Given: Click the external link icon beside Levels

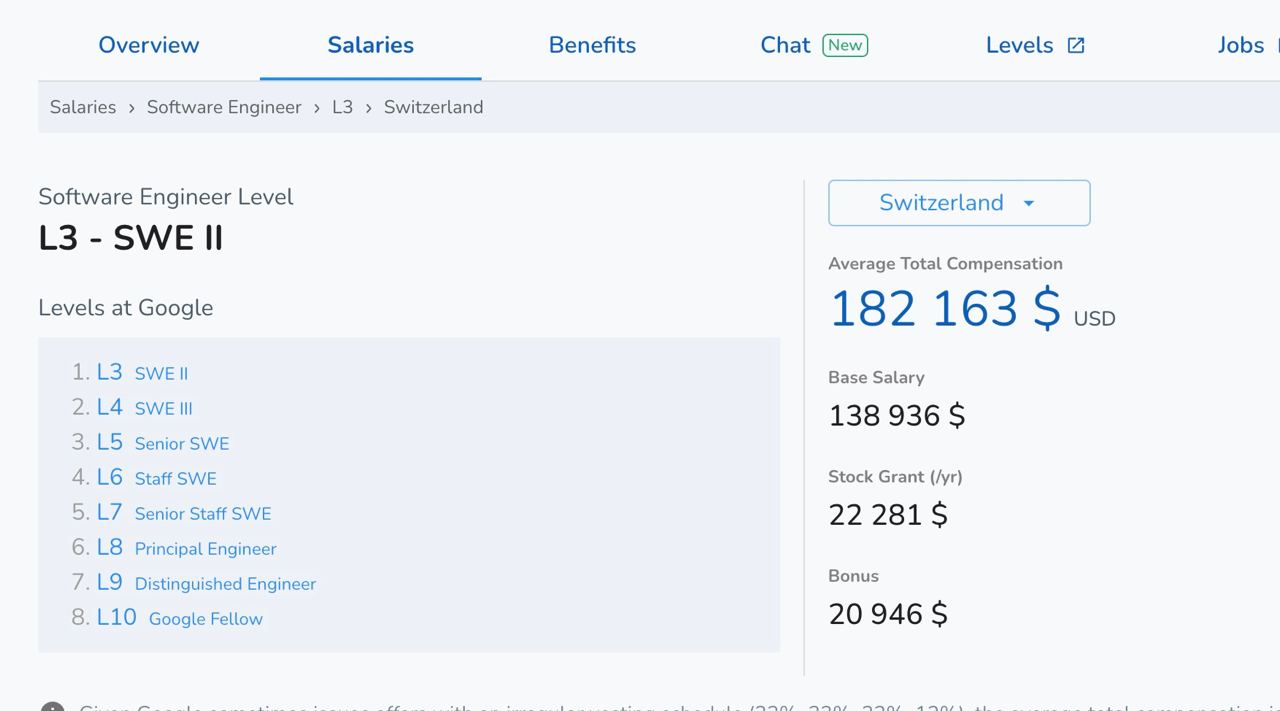Looking at the screenshot, I should coord(1076,45).
